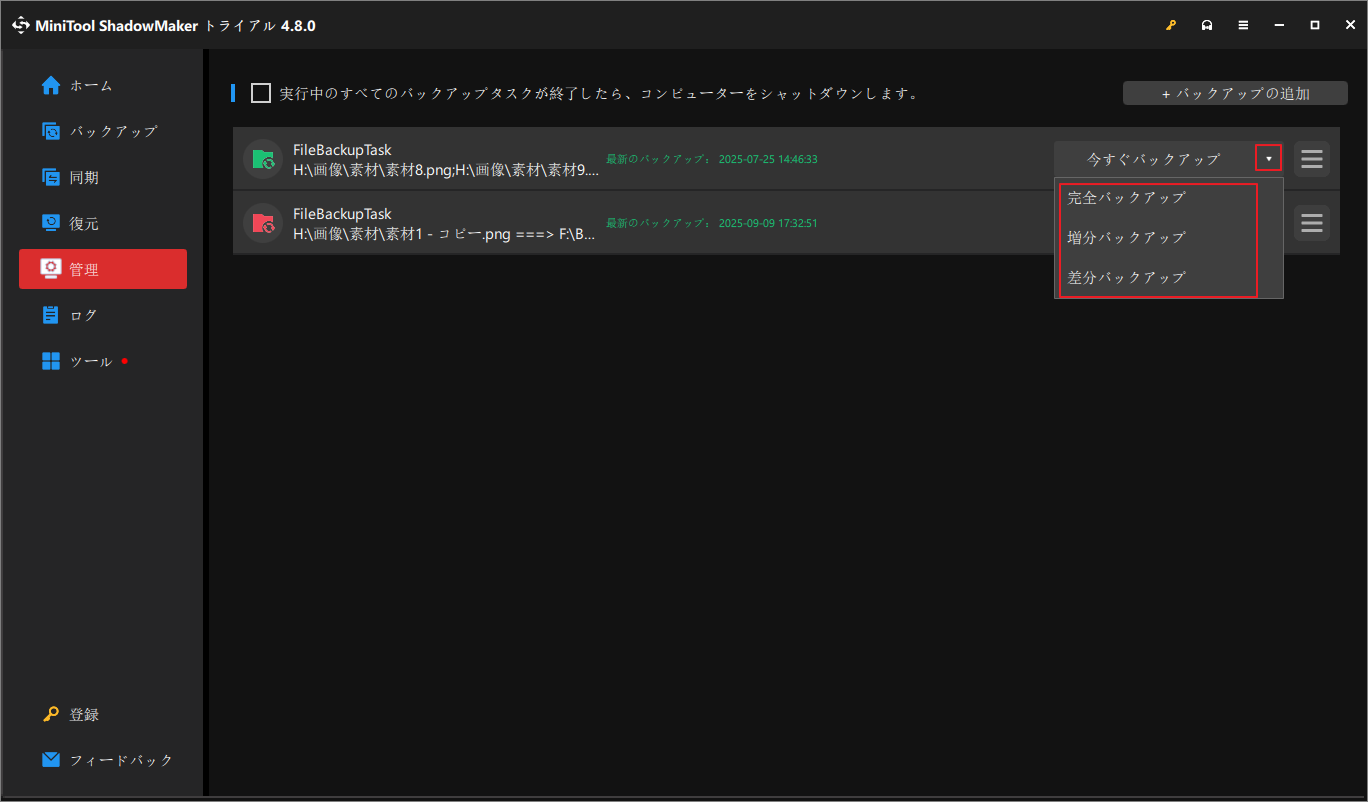Click the 今すぐバックアップ button
This screenshot has width=1368, height=802.
[1153, 159]
